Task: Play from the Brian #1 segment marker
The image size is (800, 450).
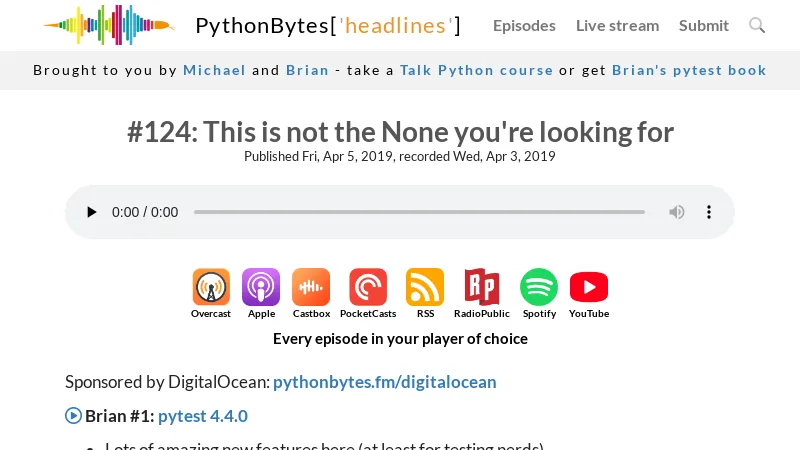Action: [x=73, y=416]
